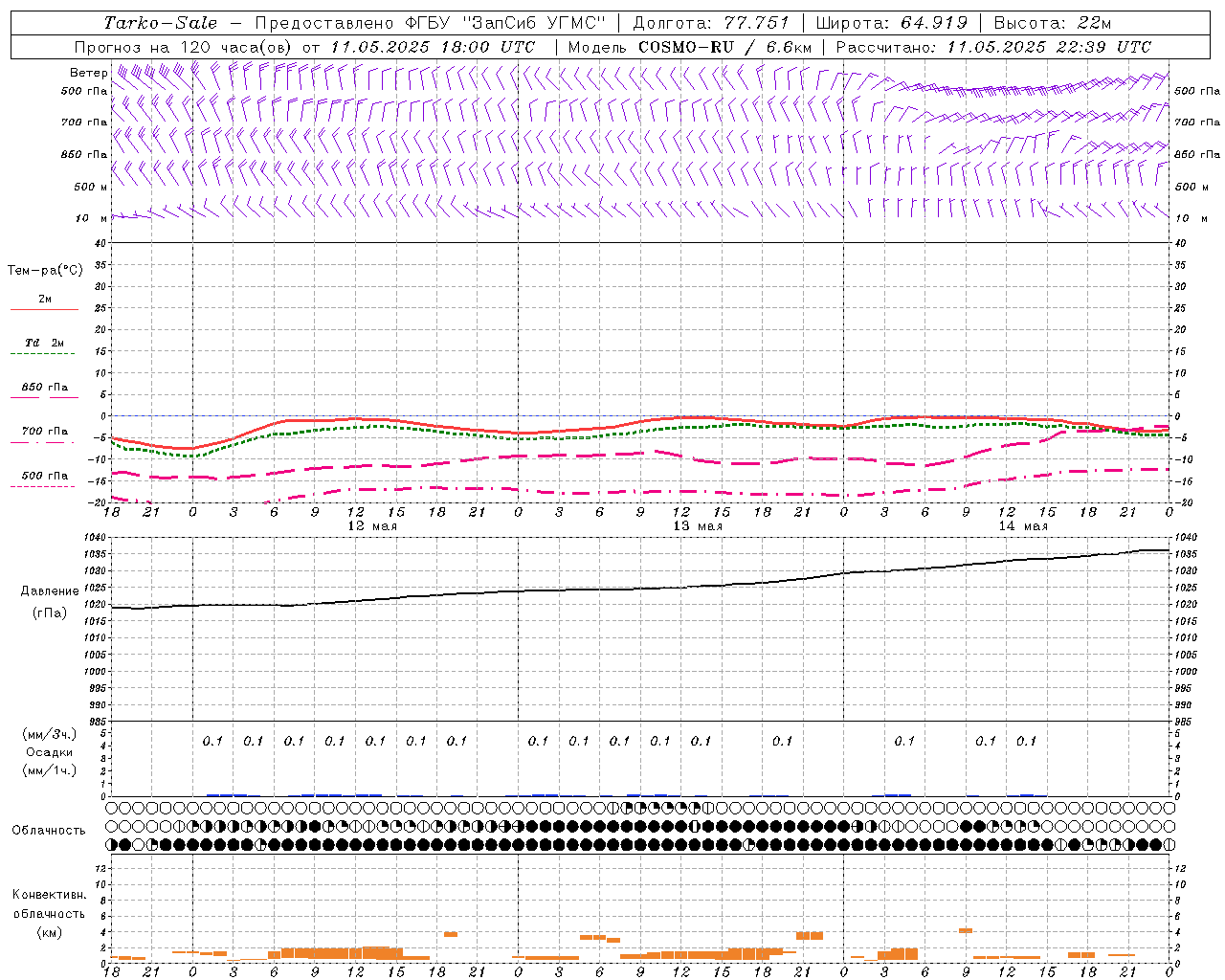
Task: Click the 13 мая date label
Action: pos(698,526)
